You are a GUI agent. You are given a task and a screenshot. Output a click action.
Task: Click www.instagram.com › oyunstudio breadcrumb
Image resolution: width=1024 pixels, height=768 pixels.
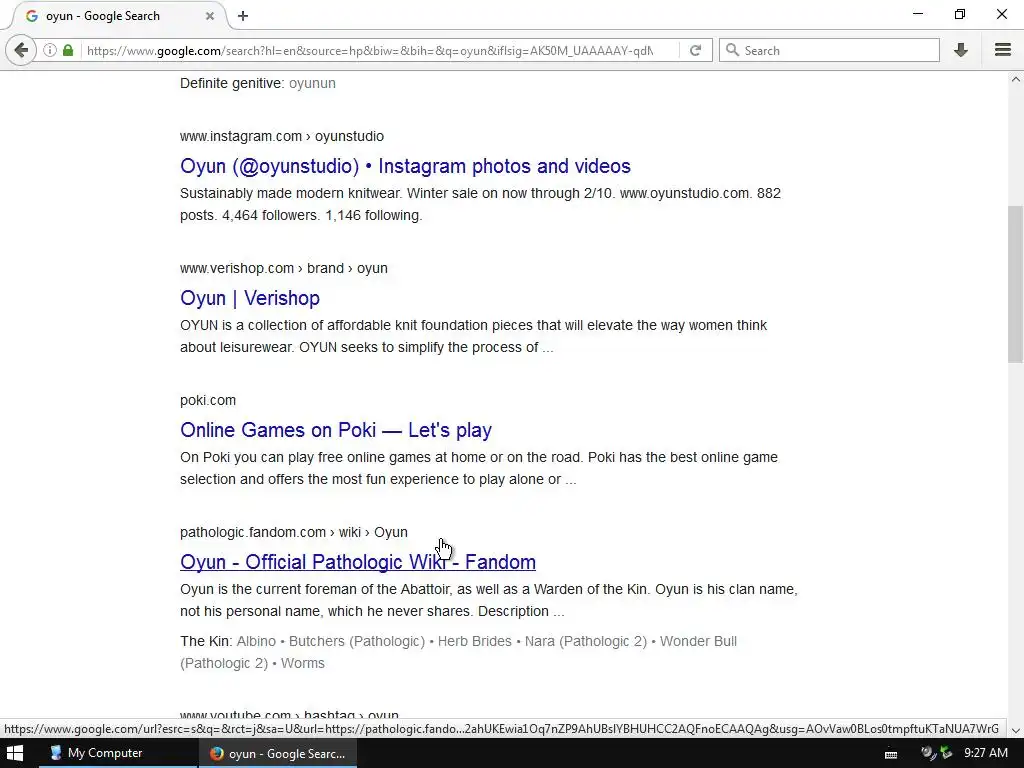[x=281, y=136]
